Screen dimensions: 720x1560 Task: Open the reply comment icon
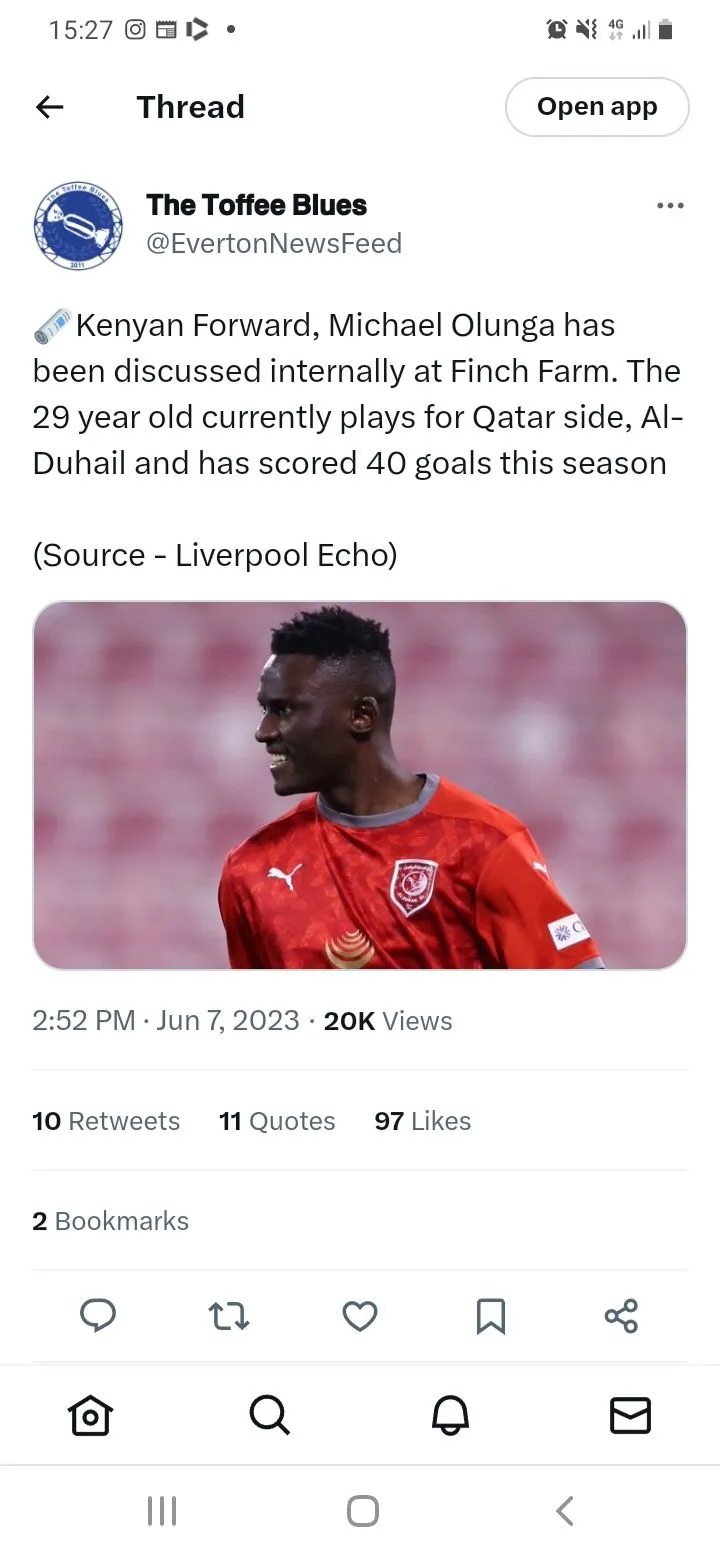point(97,1316)
